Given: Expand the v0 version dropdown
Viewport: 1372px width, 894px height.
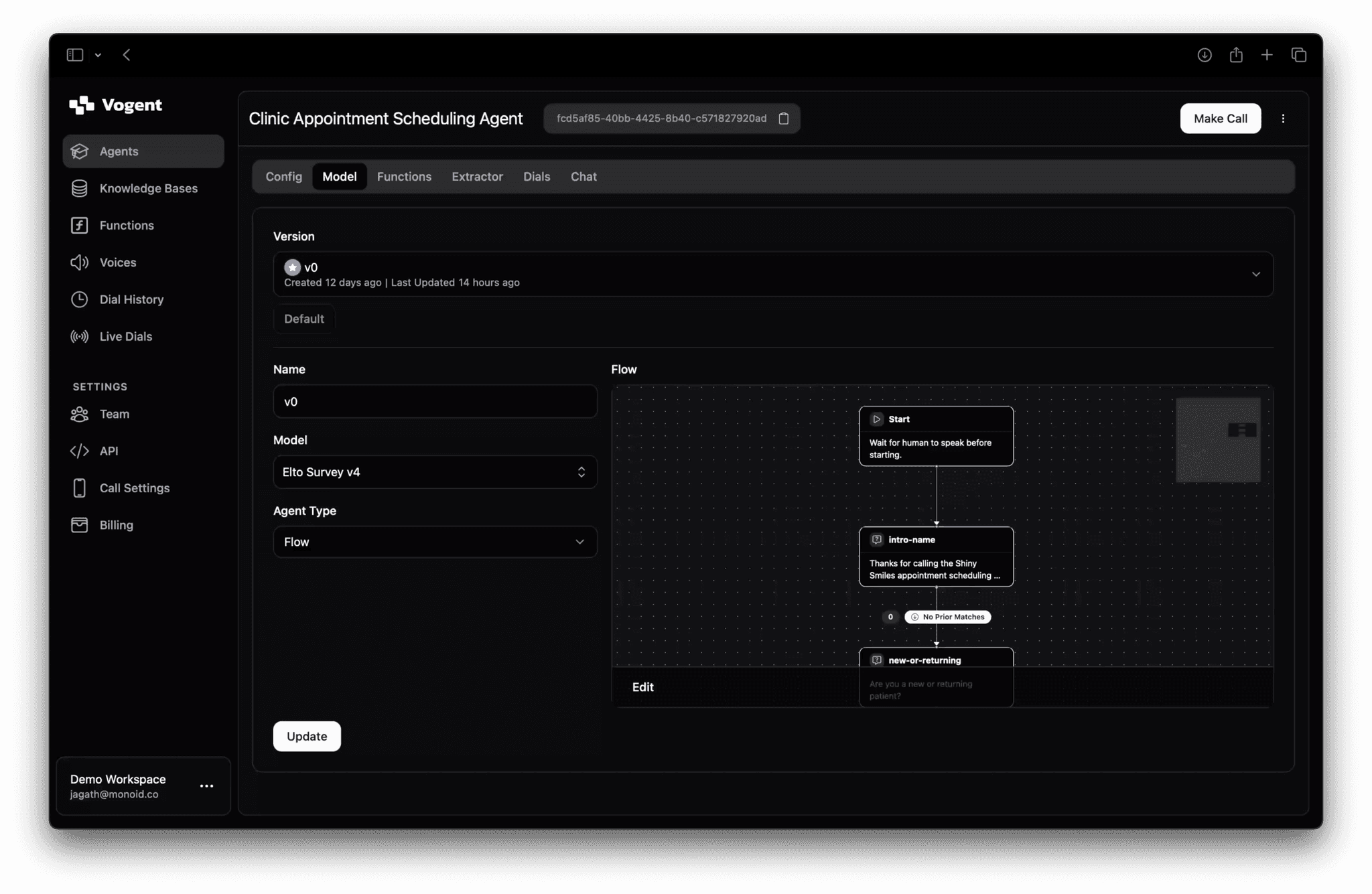Looking at the screenshot, I should click(x=1255, y=274).
